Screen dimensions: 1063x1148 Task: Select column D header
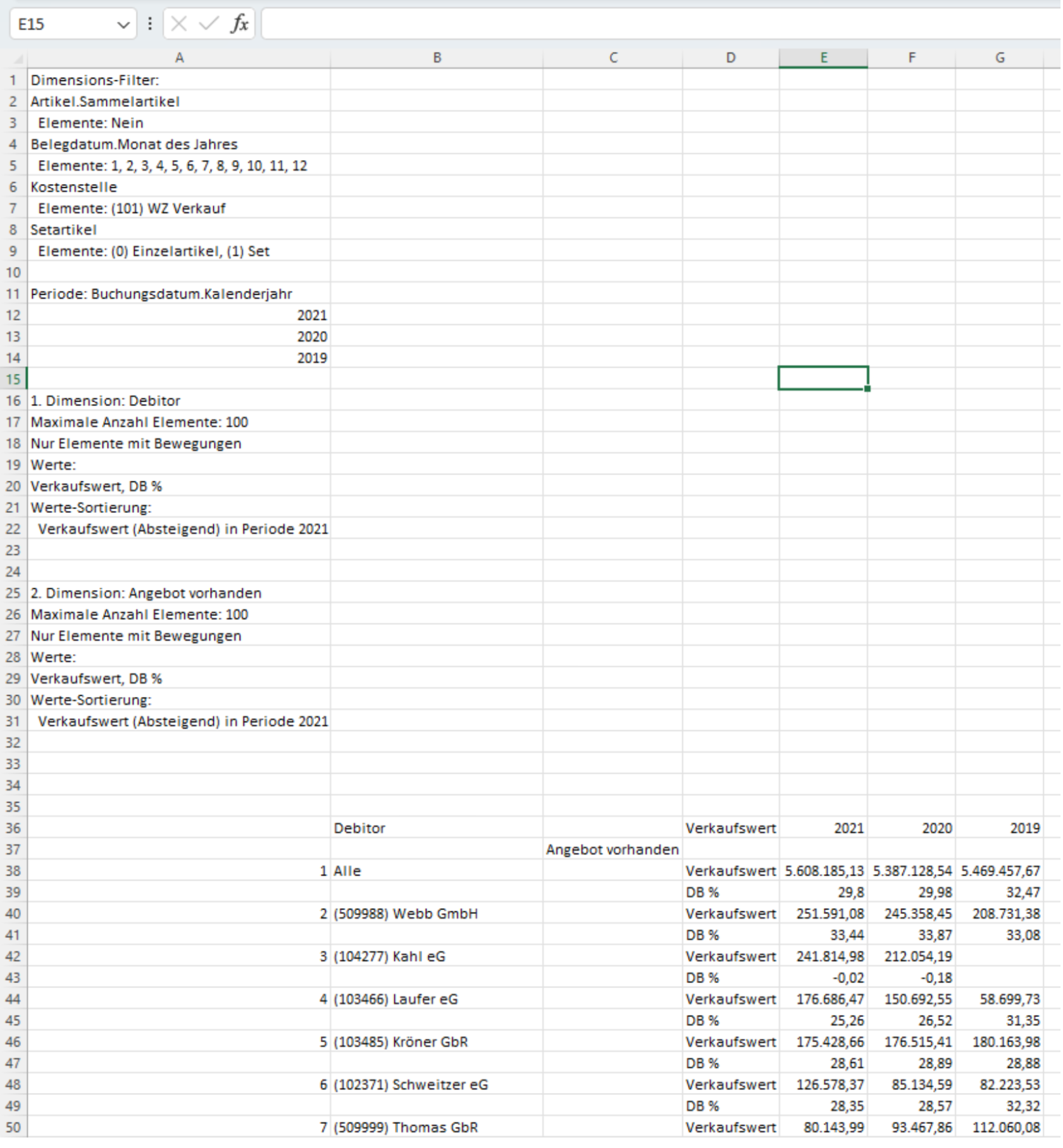(x=731, y=58)
